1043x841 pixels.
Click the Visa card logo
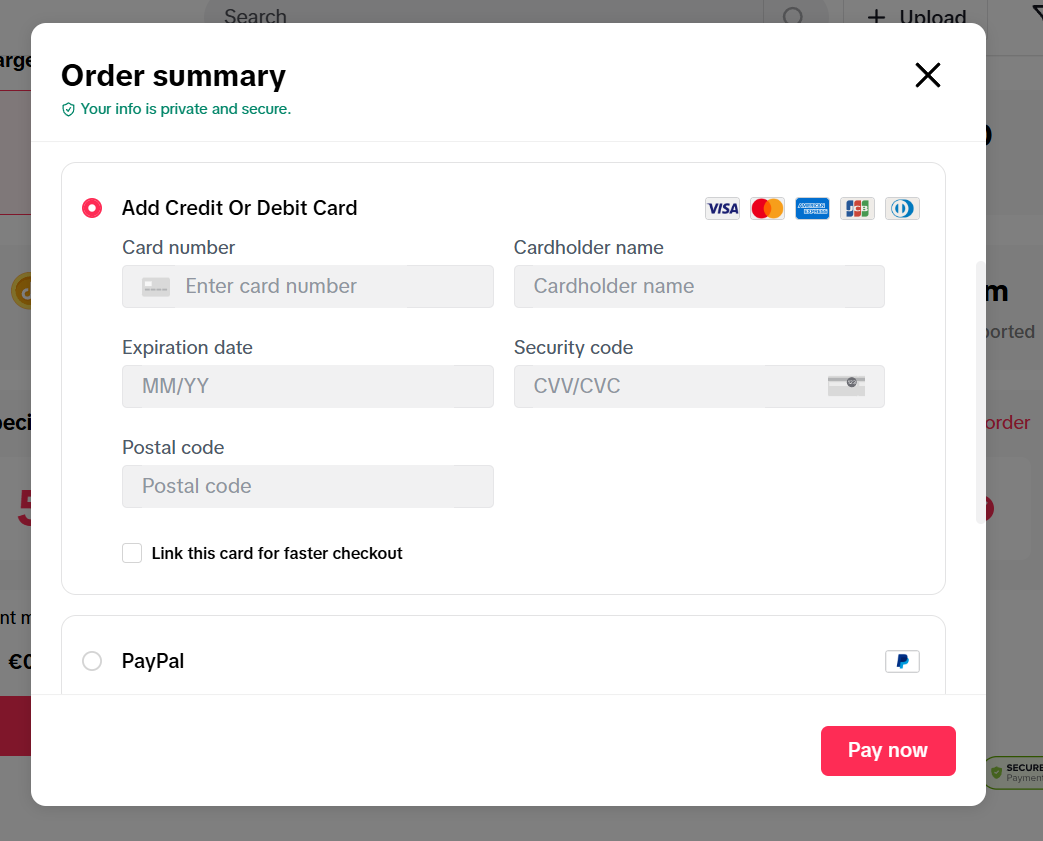(722, 208)
